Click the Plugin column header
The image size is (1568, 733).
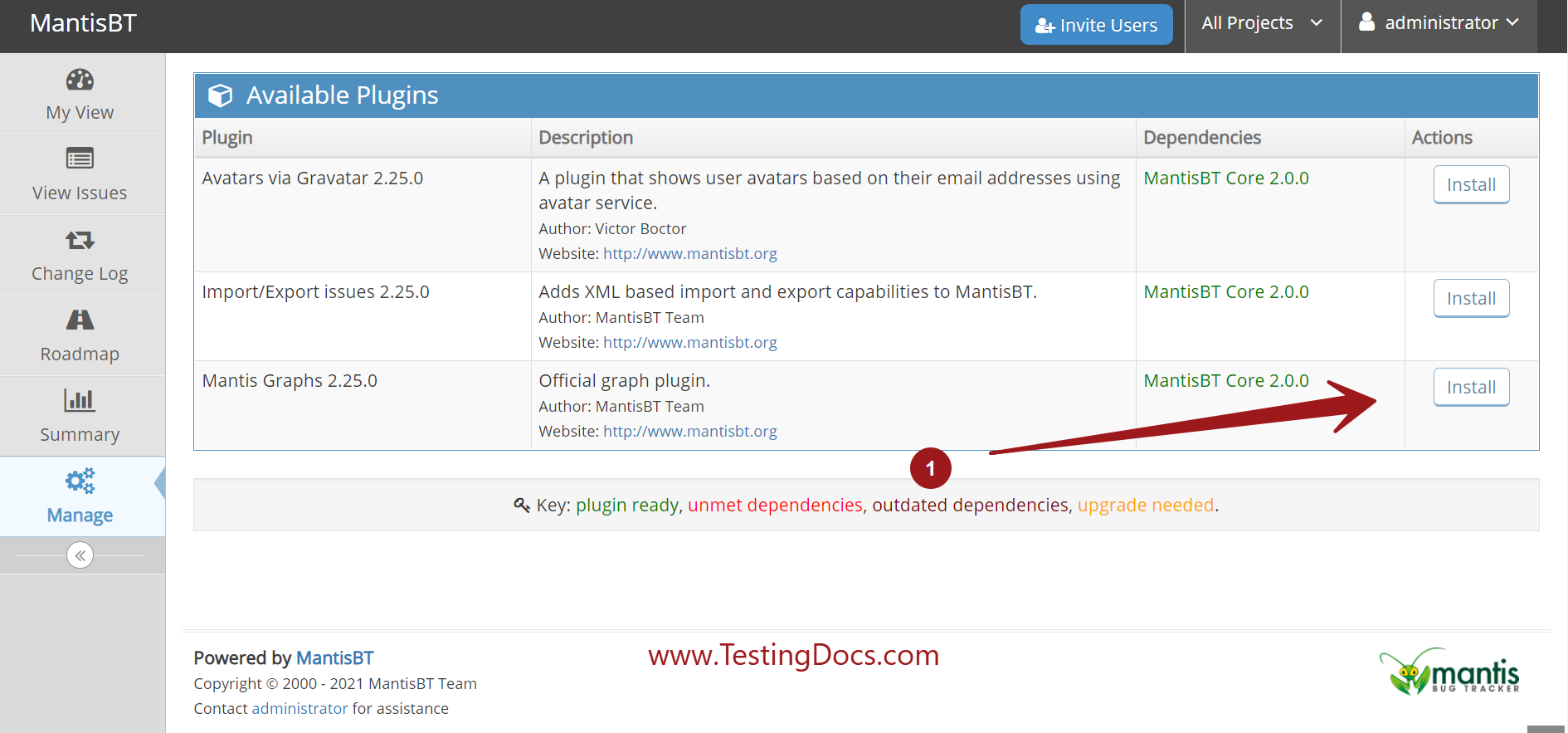pos(227,138)
